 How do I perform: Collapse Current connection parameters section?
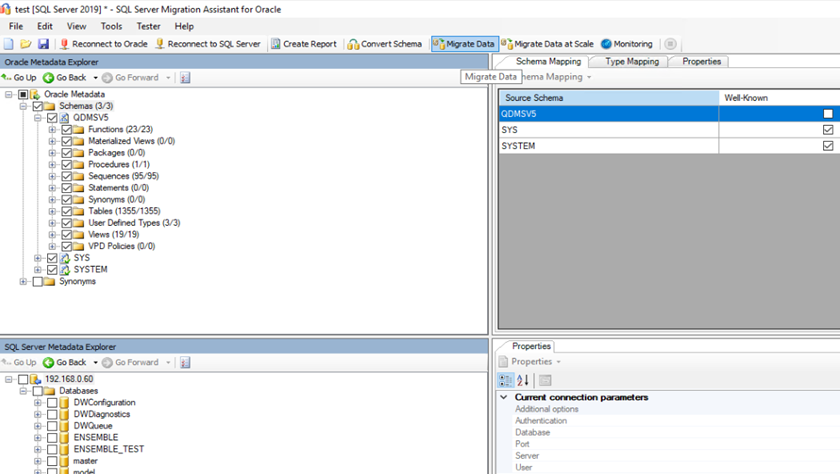[504, 397]
